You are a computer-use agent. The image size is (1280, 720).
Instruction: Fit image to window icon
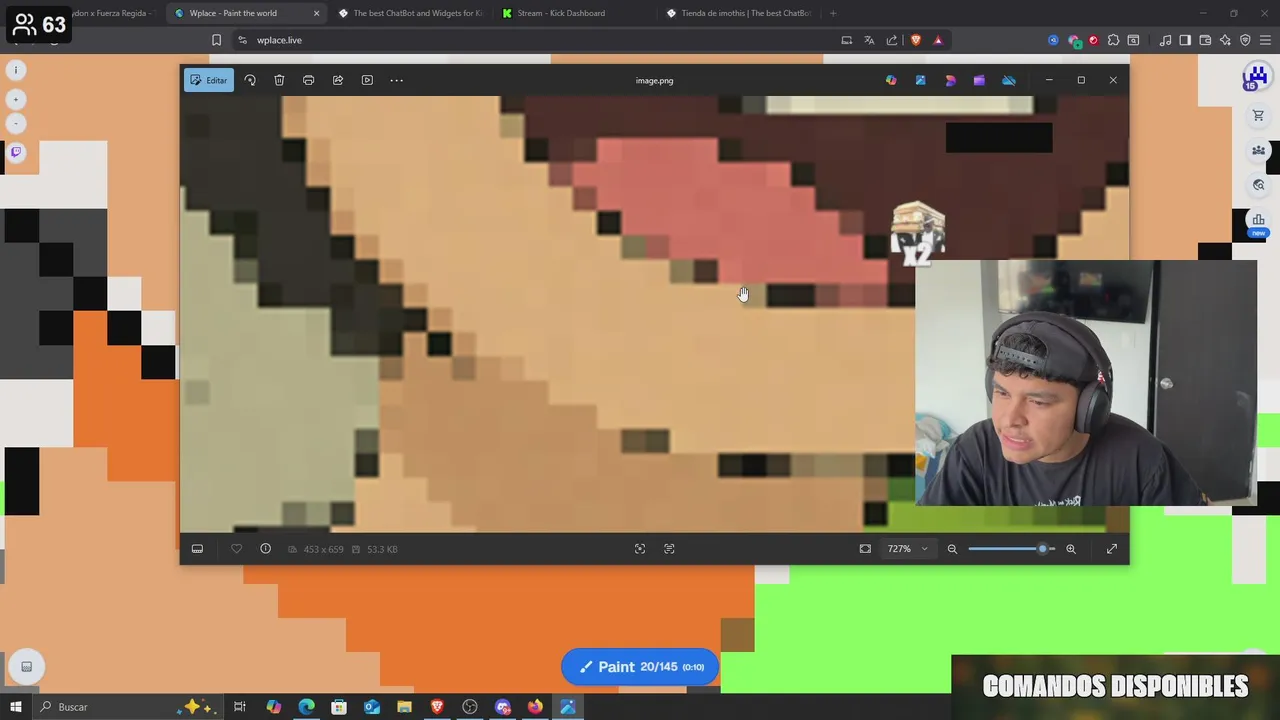tap(865, 549)
